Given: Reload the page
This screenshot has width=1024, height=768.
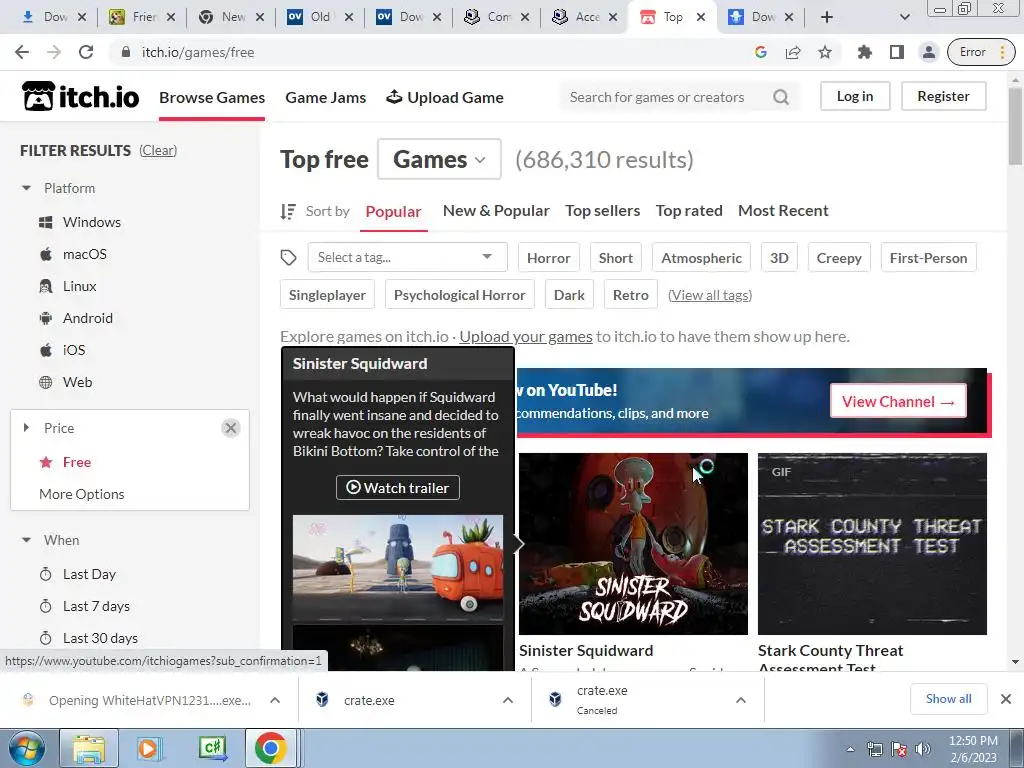Looking at the screenshot, I should click(x=86, y=52).
